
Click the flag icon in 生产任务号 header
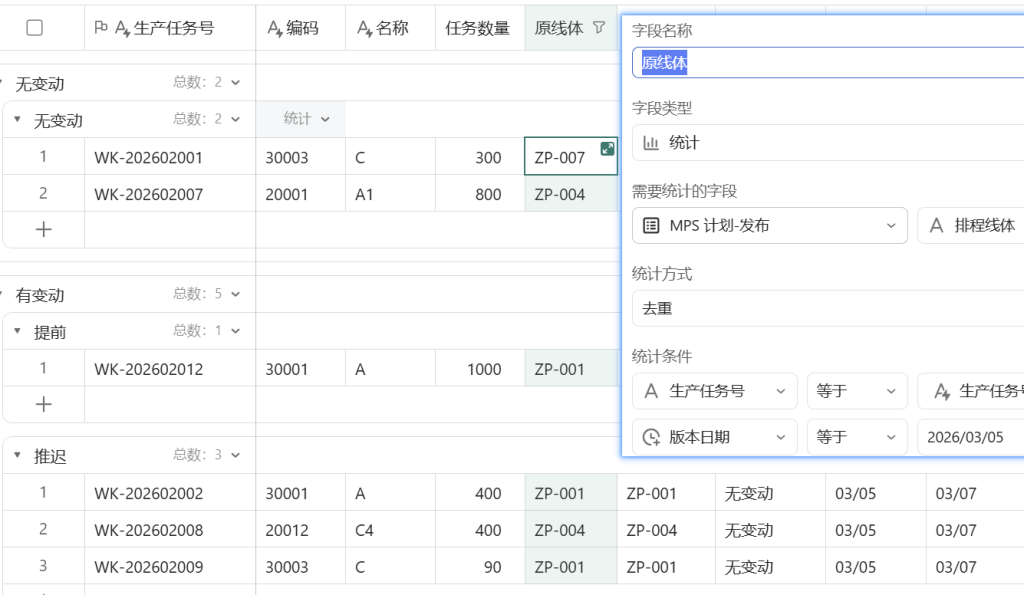click(101, 27)
